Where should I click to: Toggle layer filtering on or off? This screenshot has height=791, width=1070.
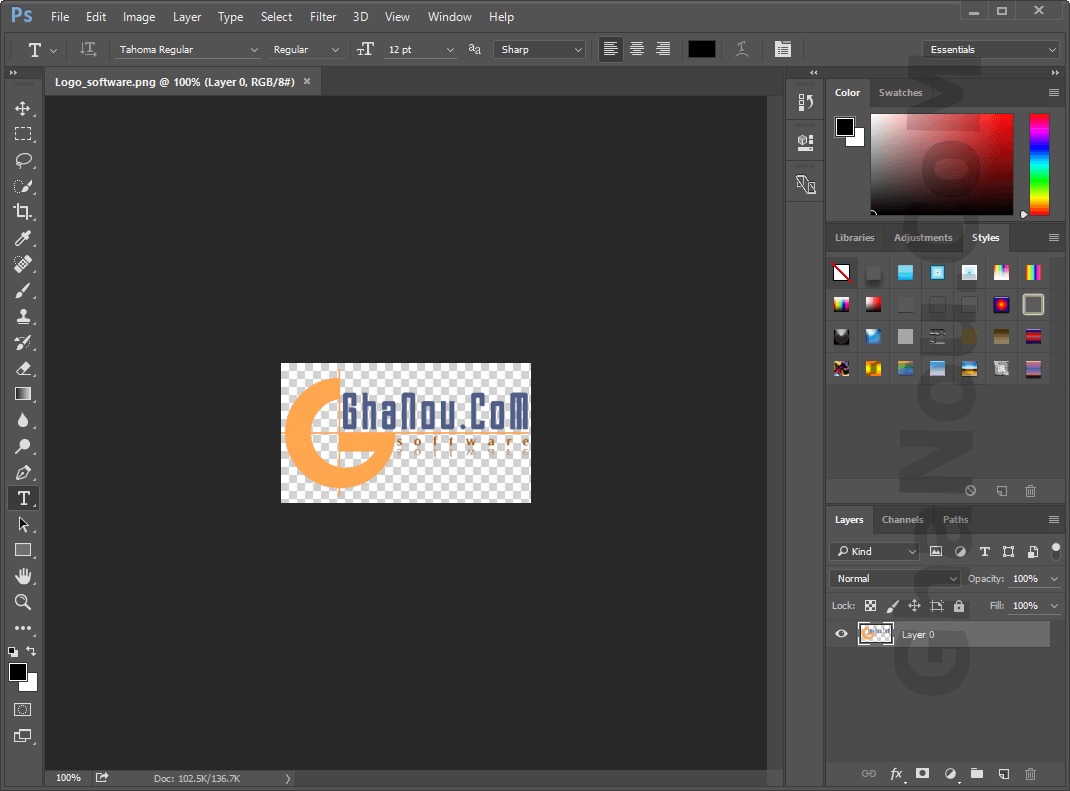pyautogui.click(x=1056, y=551)
